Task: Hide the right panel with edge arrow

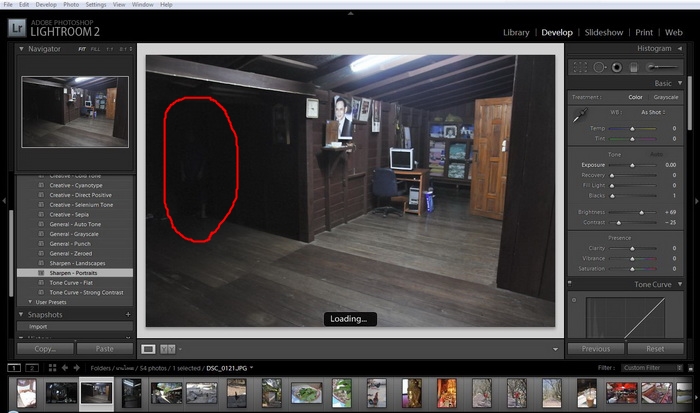Action: [x=696, y=201]
